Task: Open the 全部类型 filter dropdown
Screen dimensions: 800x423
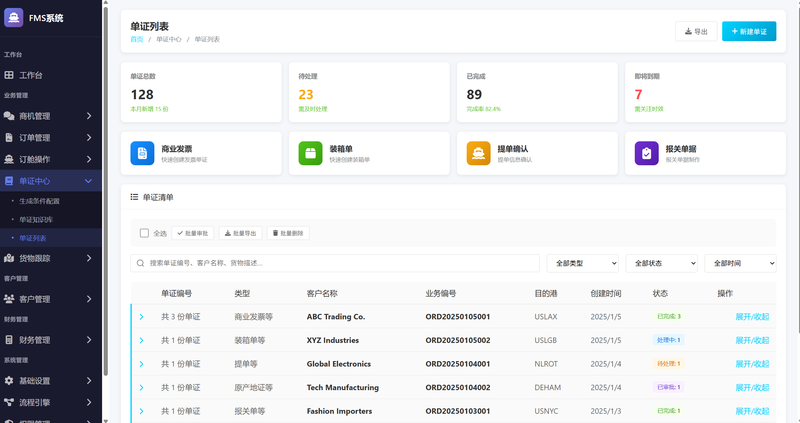Action: tap(582, 263)
